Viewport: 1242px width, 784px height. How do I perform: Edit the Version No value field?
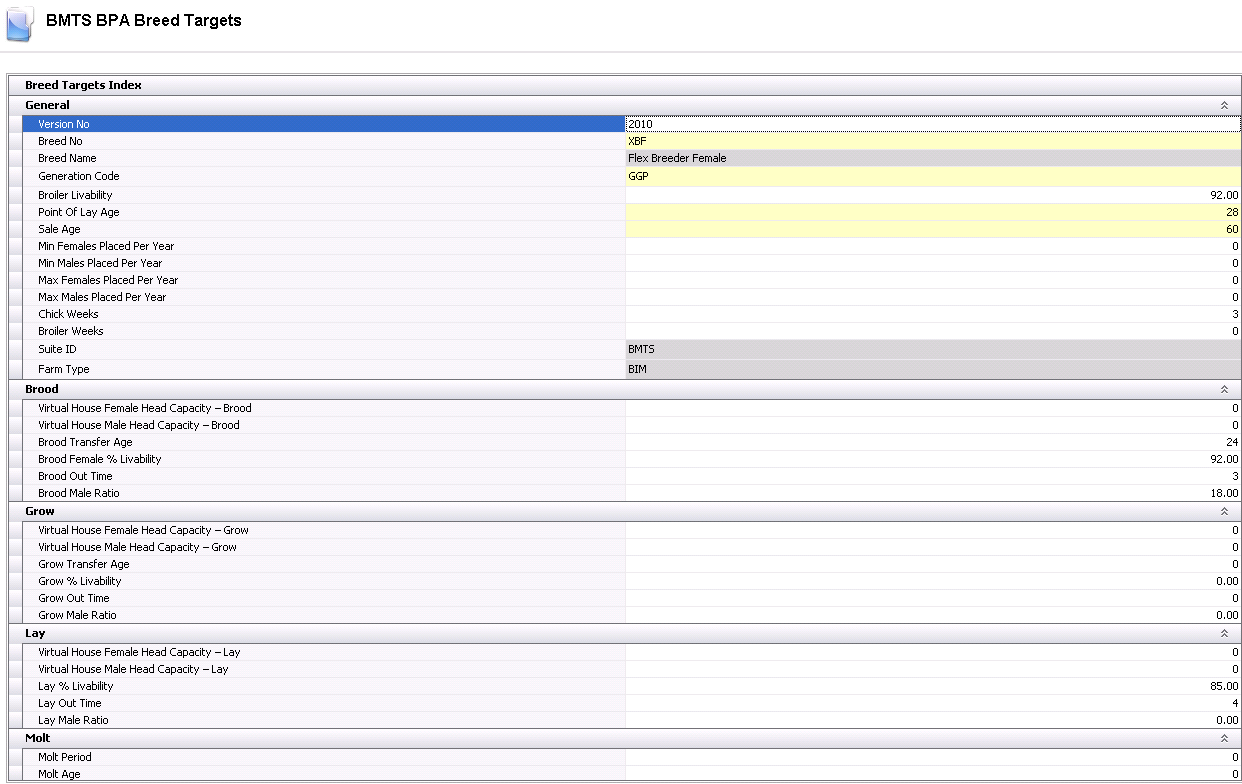tap(932, 124)
